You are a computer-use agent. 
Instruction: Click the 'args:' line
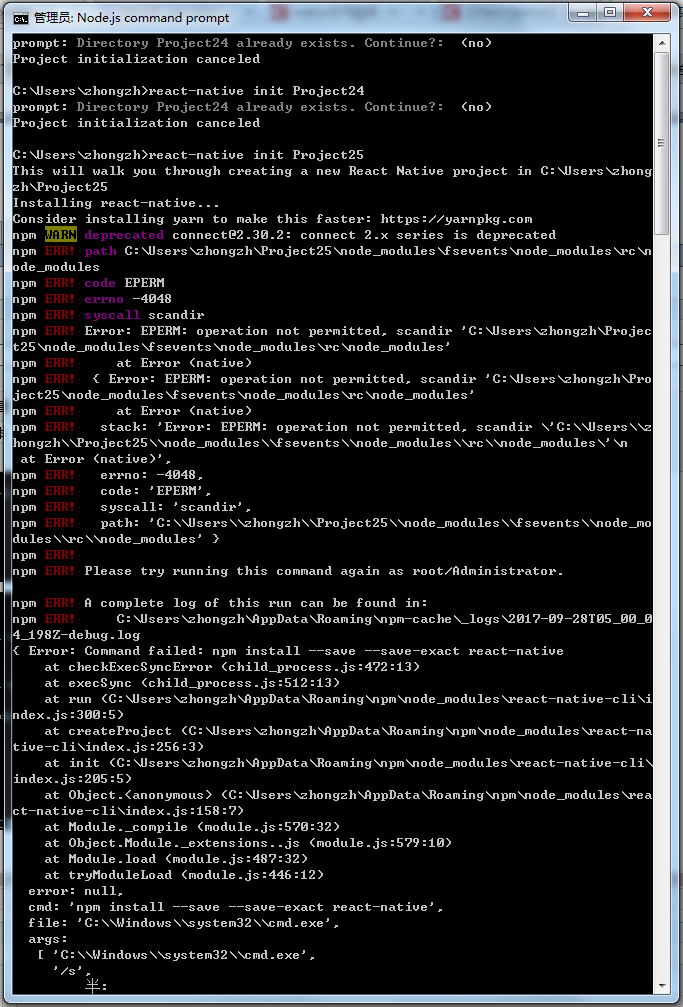point(48,940)
